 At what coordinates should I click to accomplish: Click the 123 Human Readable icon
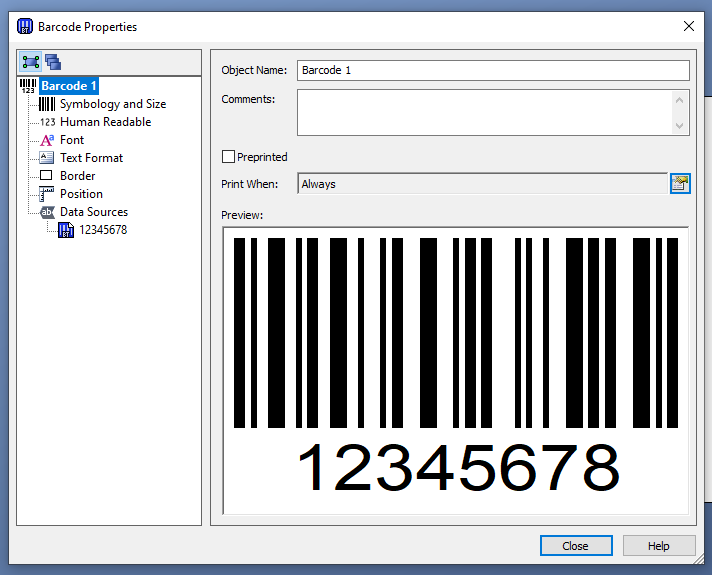point(48,122)
